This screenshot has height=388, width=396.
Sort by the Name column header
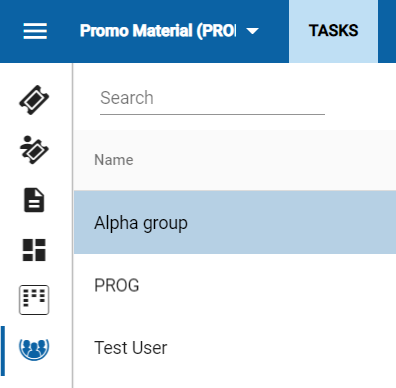tap(114, 160)
